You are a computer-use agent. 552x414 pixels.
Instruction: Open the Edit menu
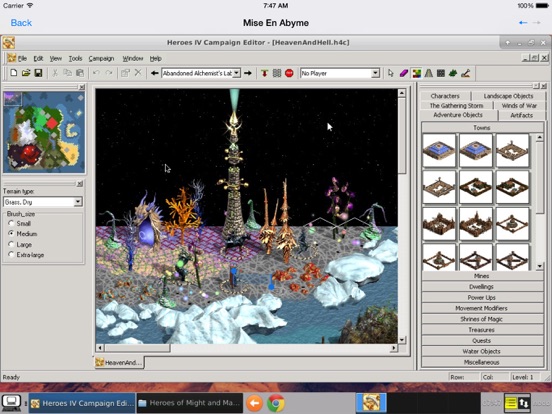(38, 58)
